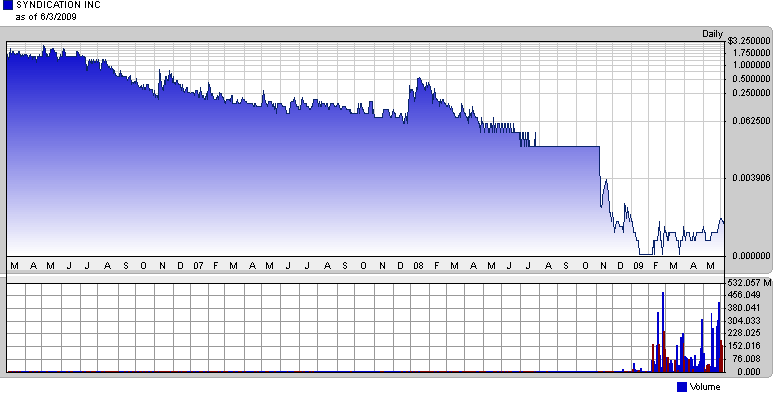Click the 76.008 volume axis label
The height and width of the screenshot is (395, 777).
[x=746, y=359]
